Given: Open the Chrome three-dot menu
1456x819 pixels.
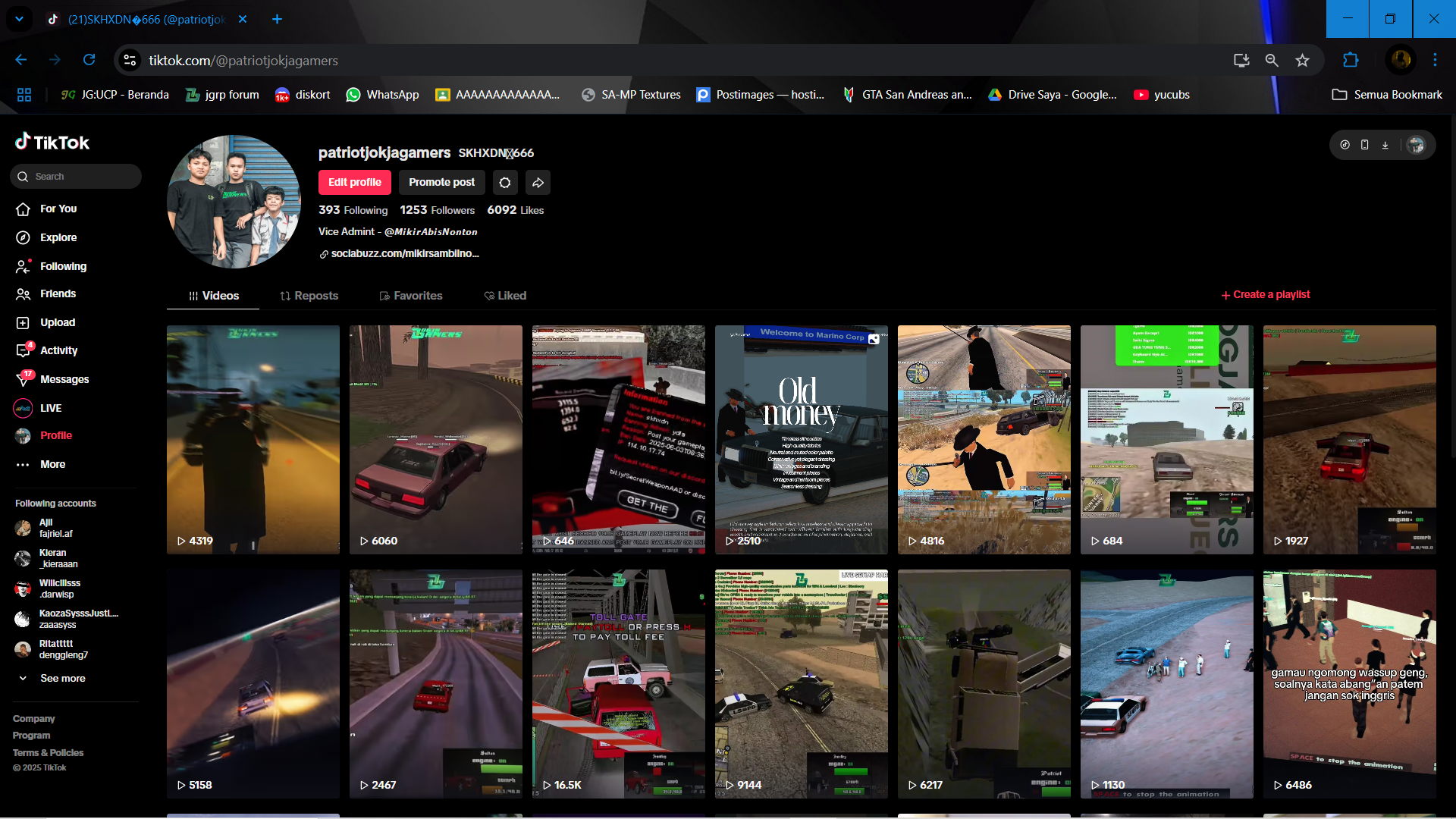Looking at the screenshot, I should pos(1435,60).
